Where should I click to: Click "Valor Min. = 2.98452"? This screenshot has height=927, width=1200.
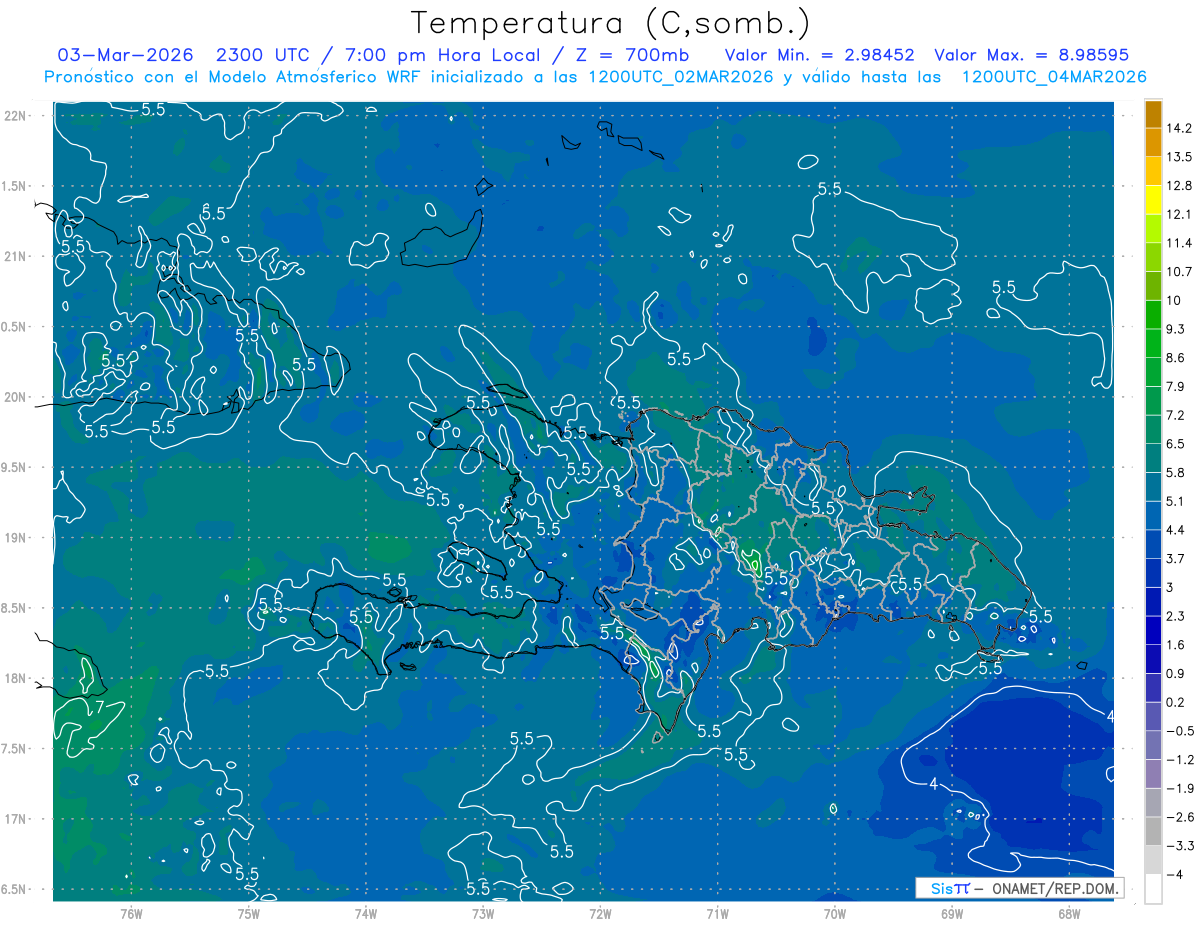coord(819,55)
